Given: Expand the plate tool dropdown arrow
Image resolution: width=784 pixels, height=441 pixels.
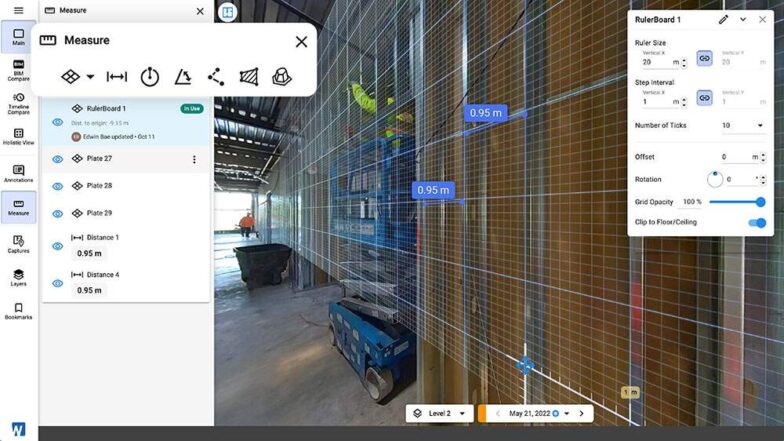Looking at the screenshot, I should coord(91,77).
